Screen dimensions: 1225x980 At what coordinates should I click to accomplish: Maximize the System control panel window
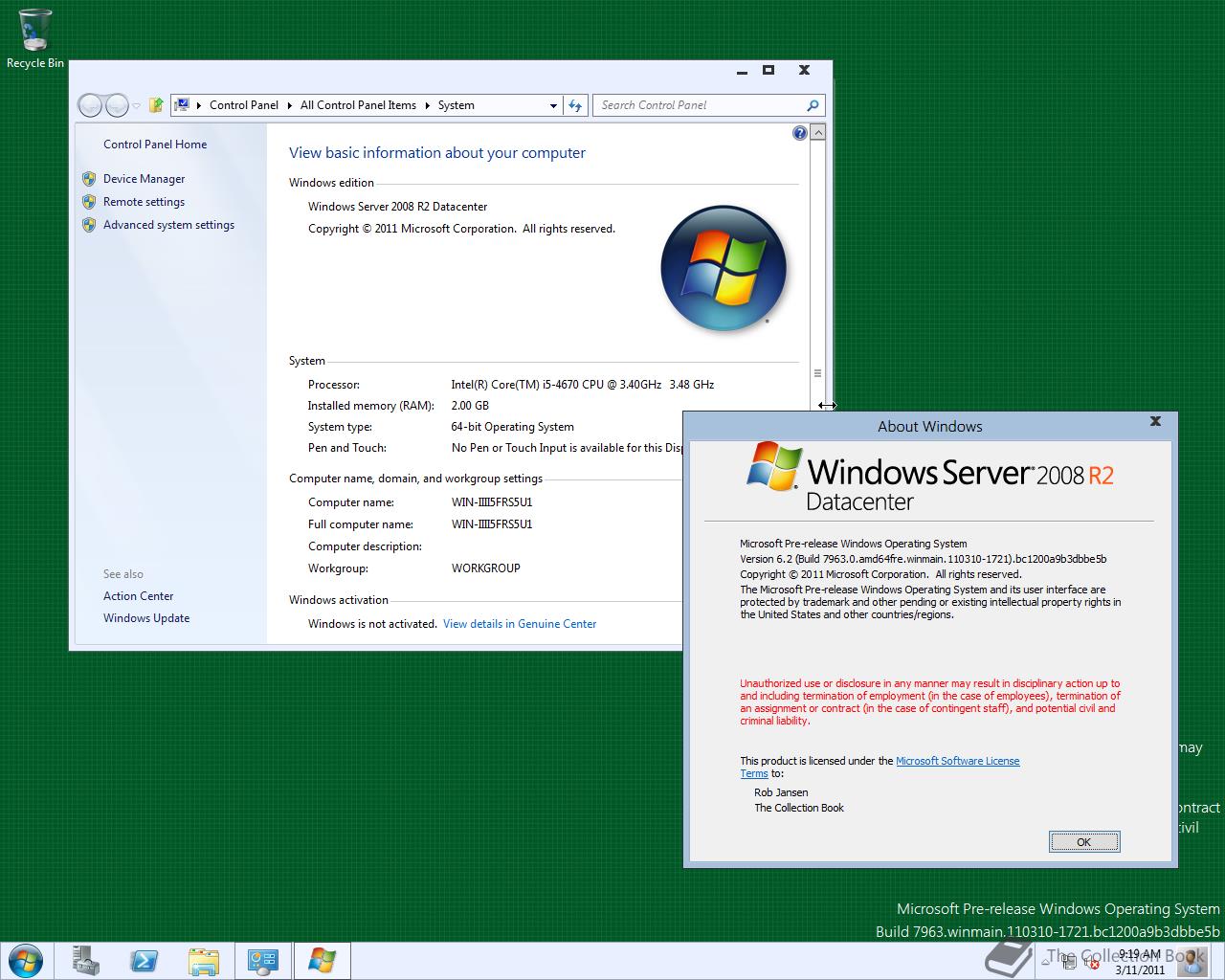768,70
